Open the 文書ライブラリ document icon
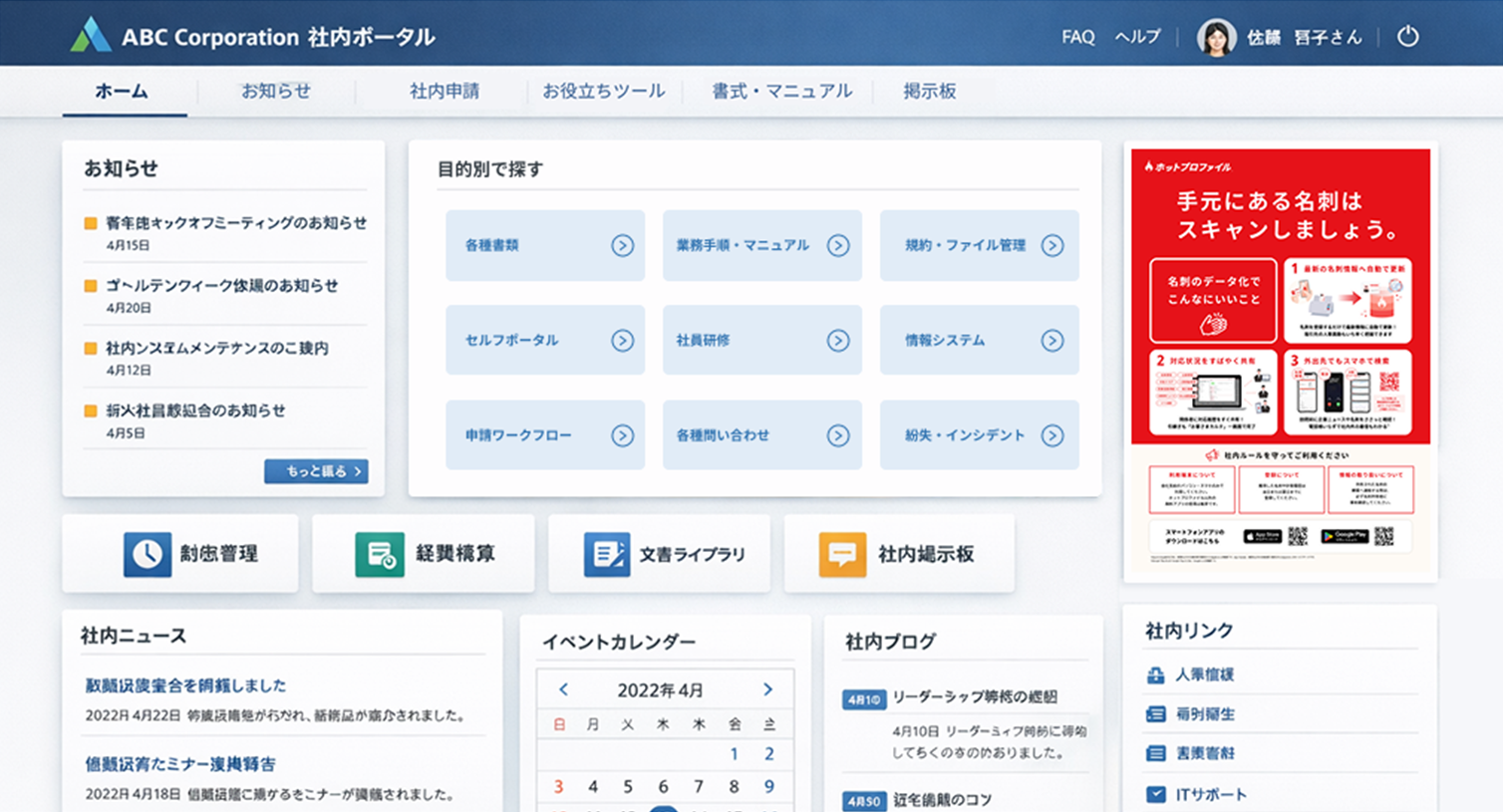The image size is (1503, 812). click(x=606, y=554)
